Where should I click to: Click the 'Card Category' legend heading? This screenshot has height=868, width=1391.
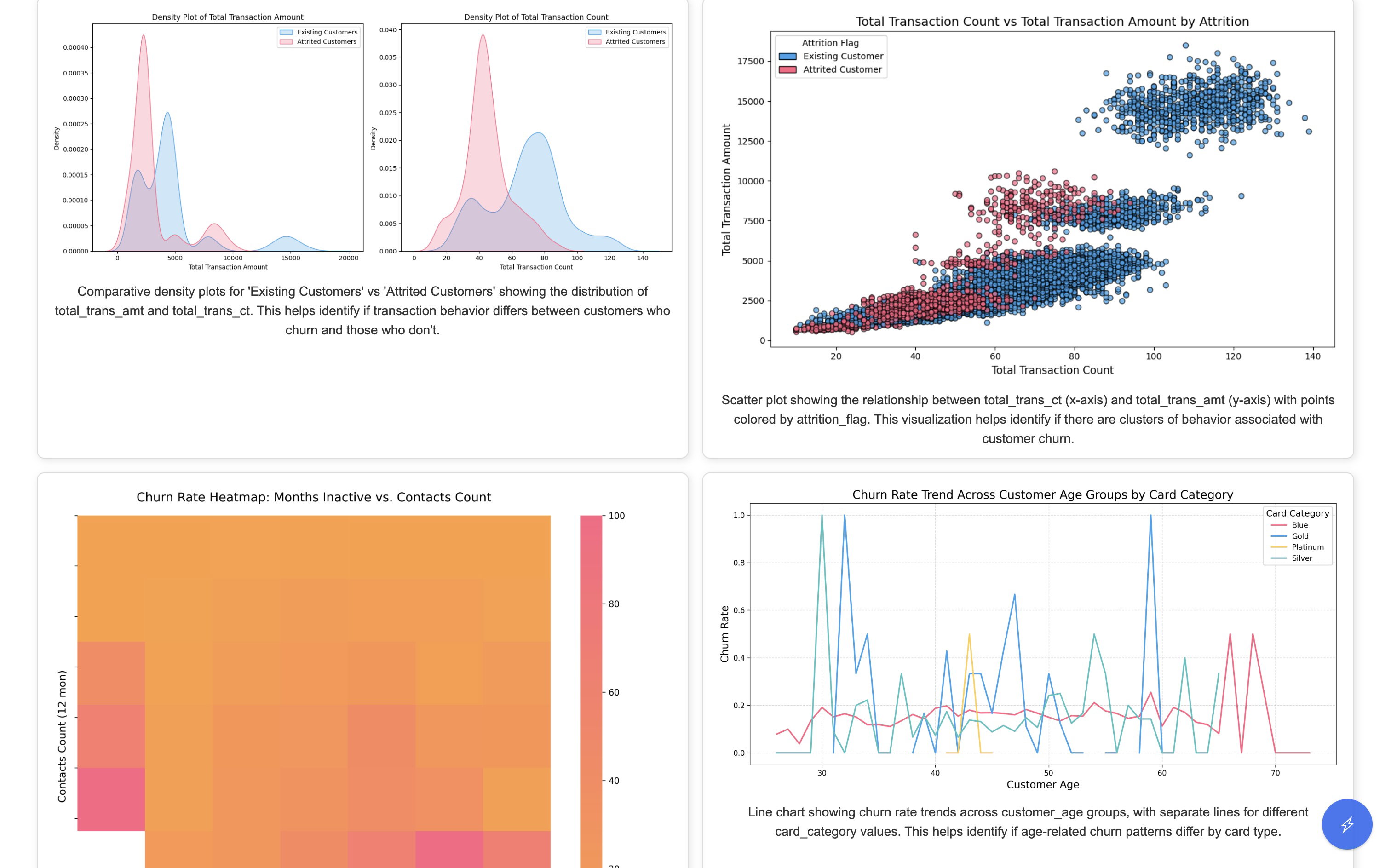coord(1298,513)
